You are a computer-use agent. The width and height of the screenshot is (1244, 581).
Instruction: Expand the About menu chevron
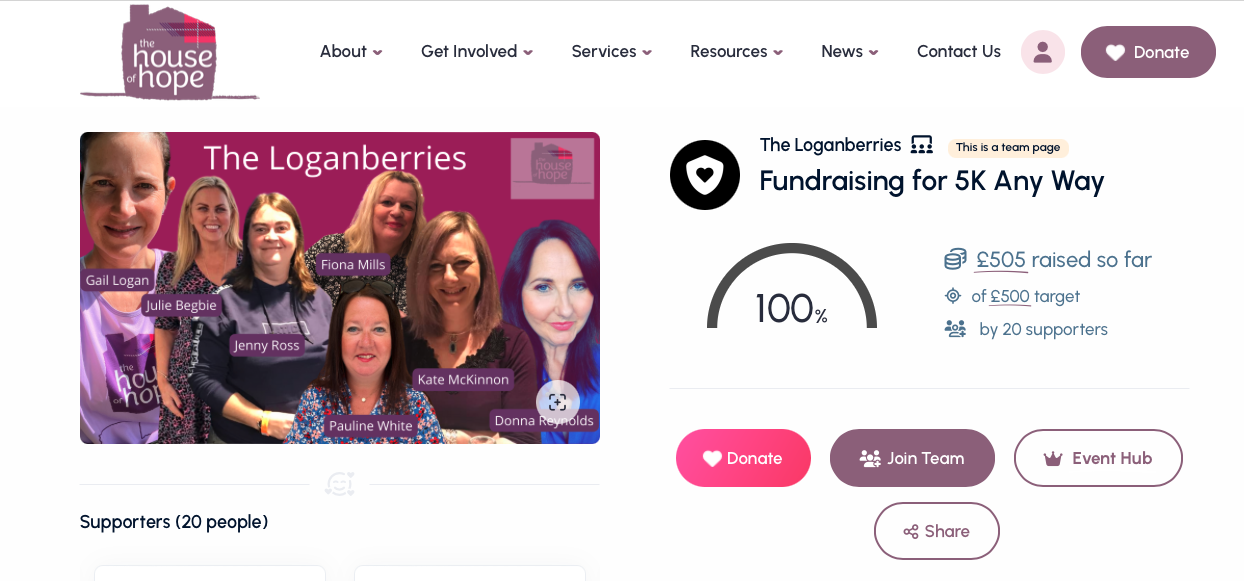[377, 53]
